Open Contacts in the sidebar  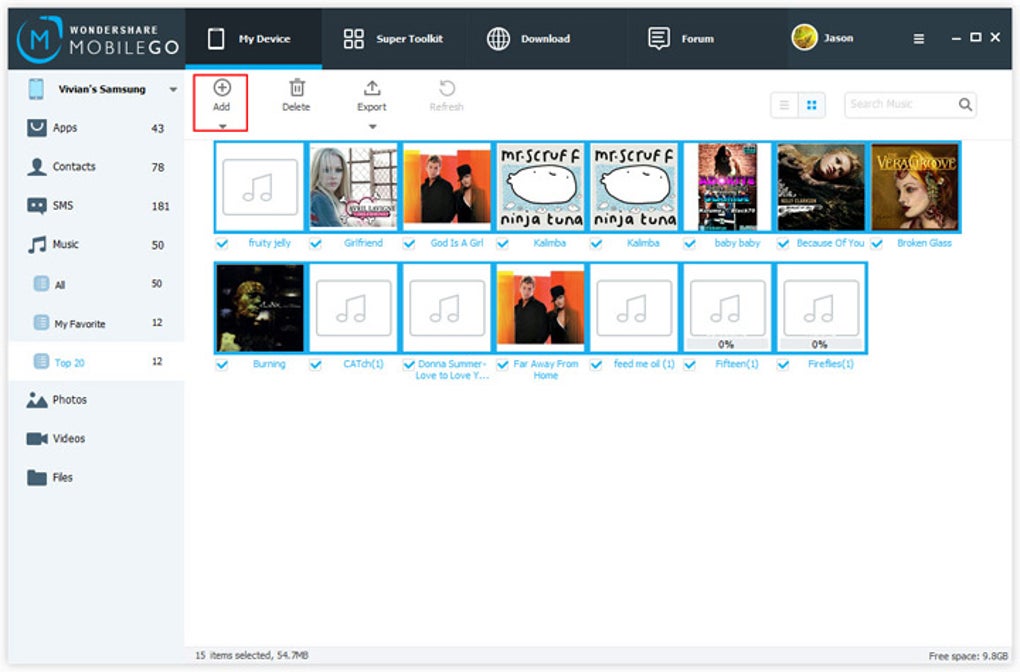96,167
